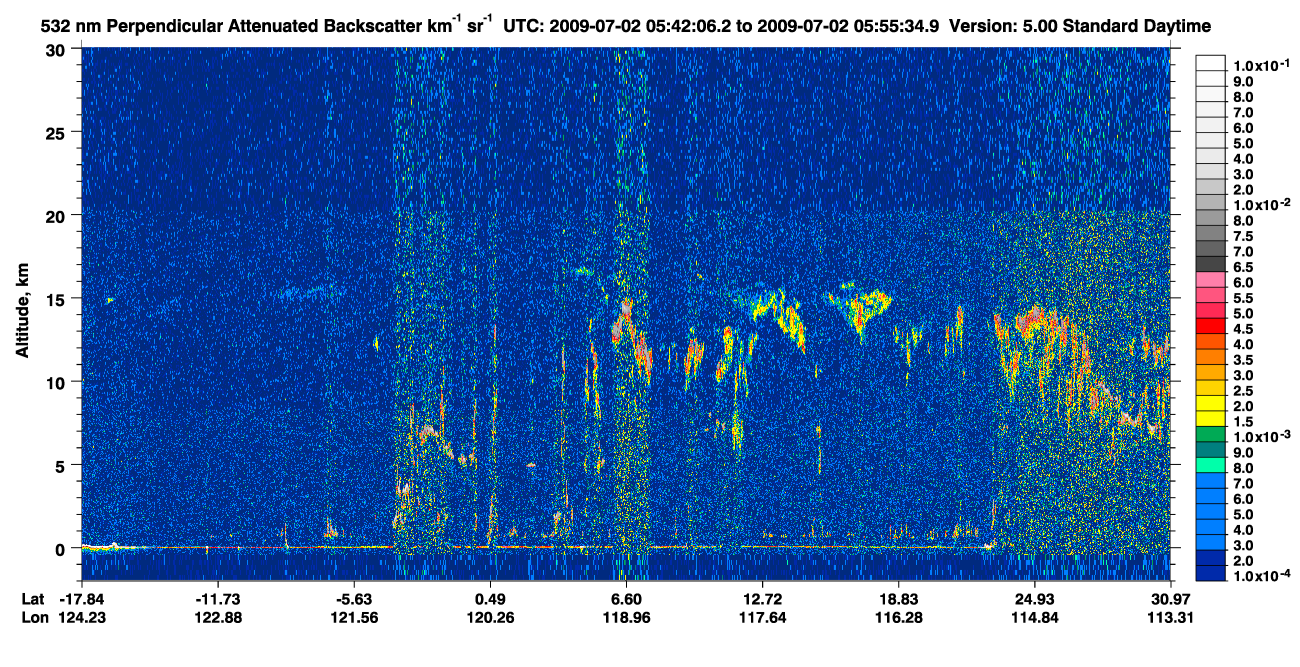Click longitude value 122.88
1300x667 pixels.
(x=217, y=617)
